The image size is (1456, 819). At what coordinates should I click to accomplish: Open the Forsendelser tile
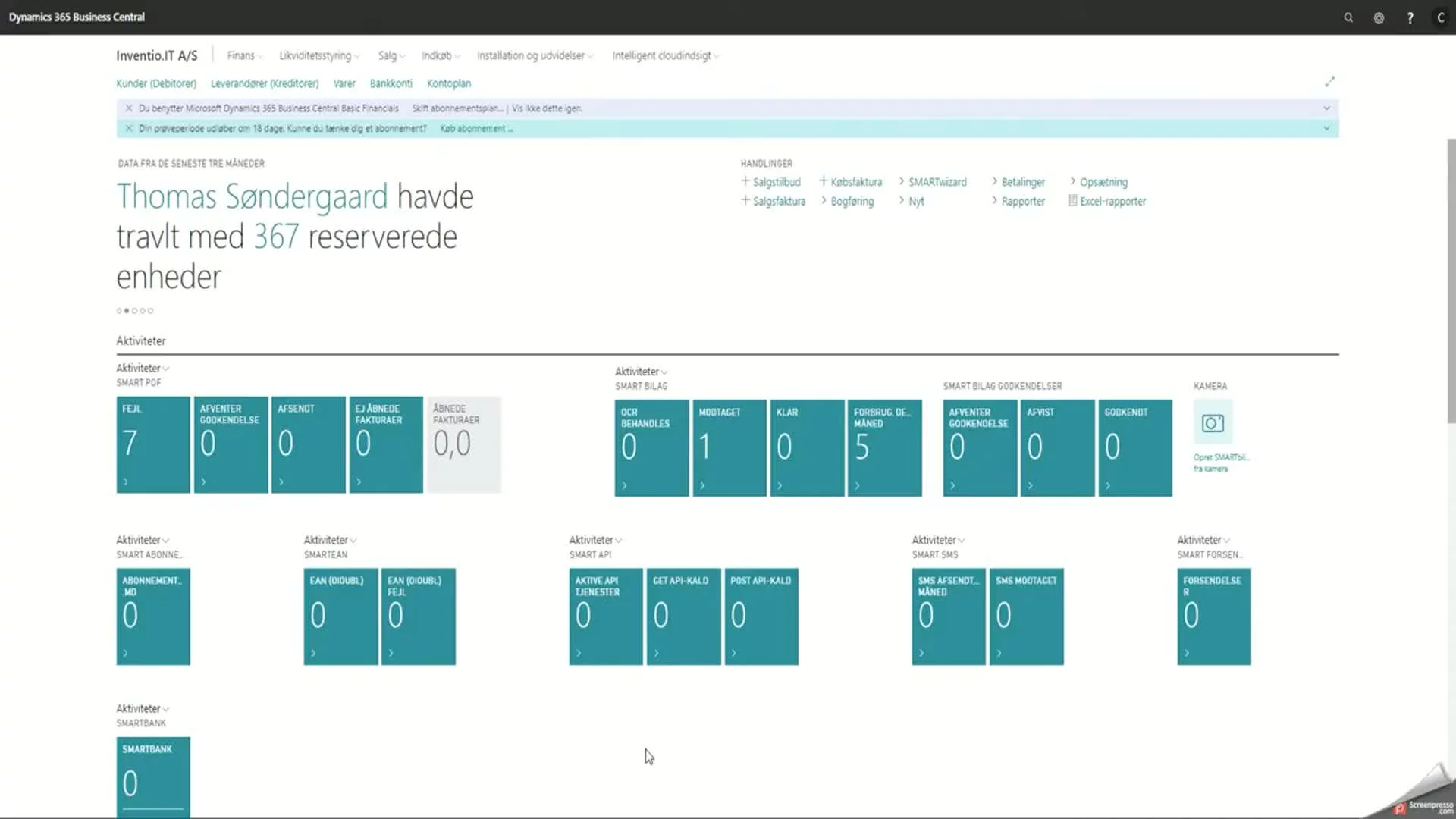pyautogui.click(x=1214, y=617)
